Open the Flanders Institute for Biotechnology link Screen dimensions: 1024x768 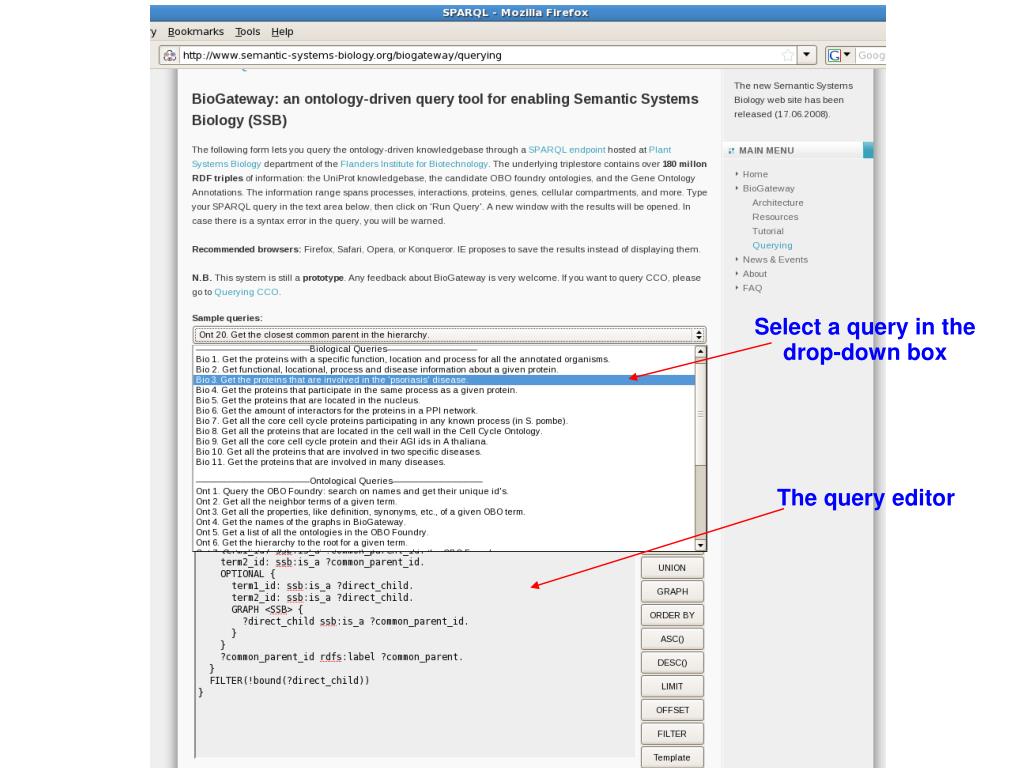(414, 164)
